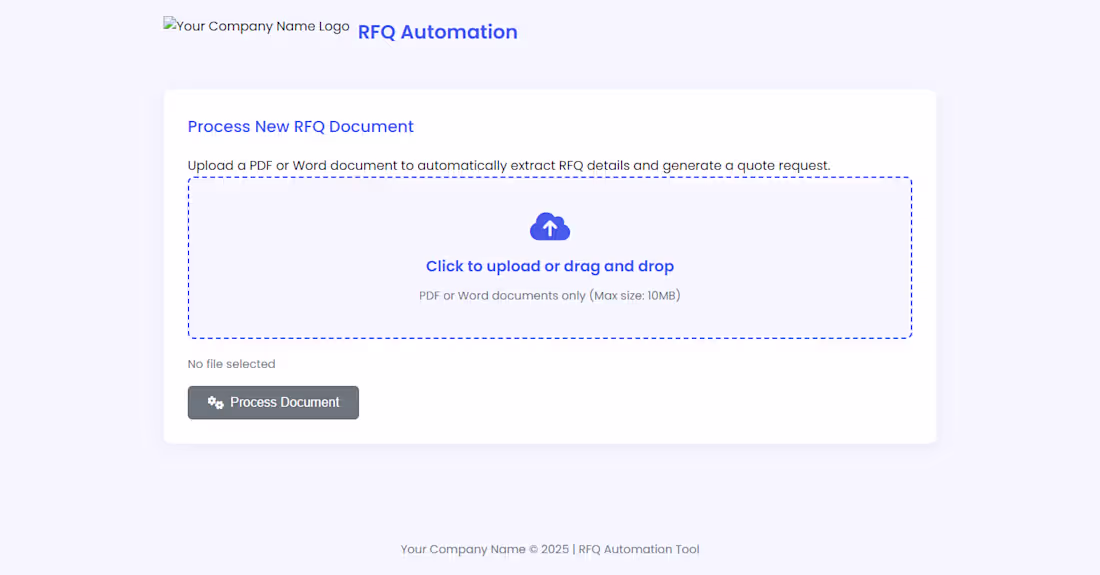Click the Your Company Name Logo image
This screenshot has height=575, width=1100.
point(257,26)
